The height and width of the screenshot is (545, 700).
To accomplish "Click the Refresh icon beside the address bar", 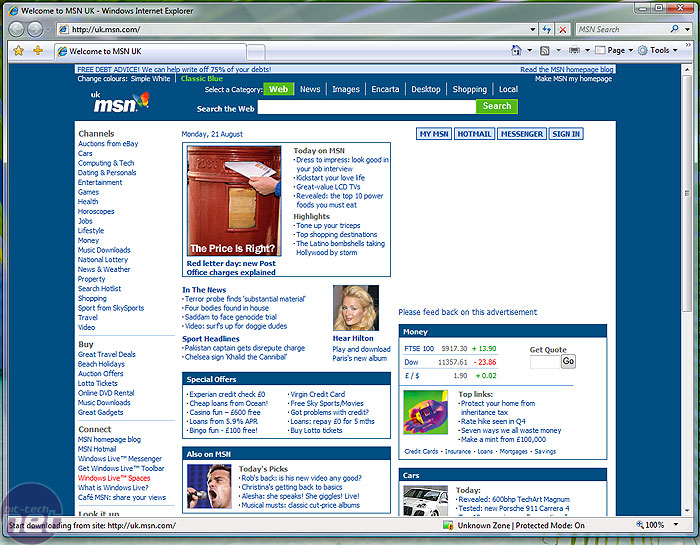I will (x=547, y=29).
